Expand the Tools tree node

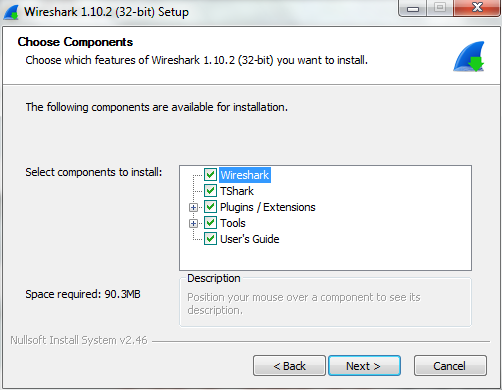[193, 223]
